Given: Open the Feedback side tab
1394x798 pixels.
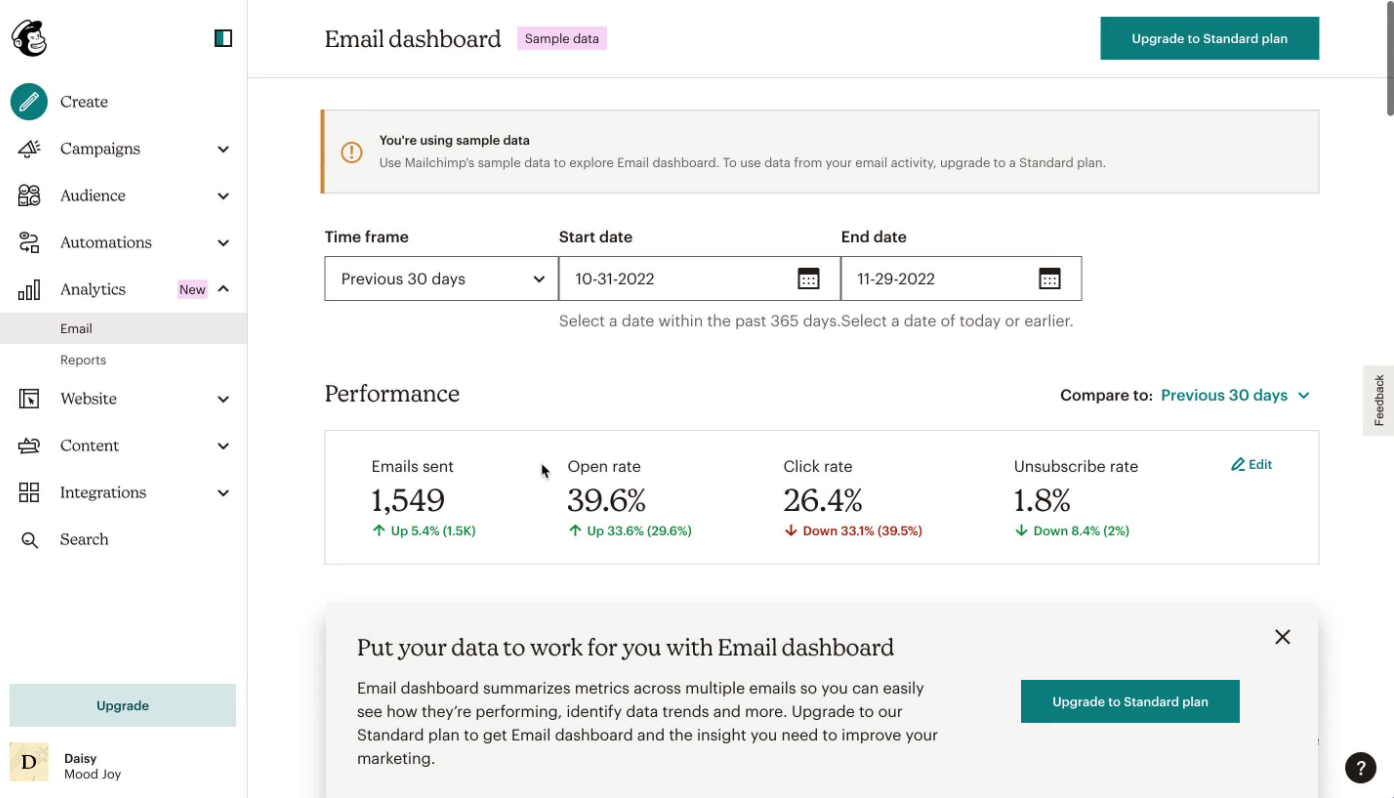Looking at the screenshot, I should (1379, 400).
